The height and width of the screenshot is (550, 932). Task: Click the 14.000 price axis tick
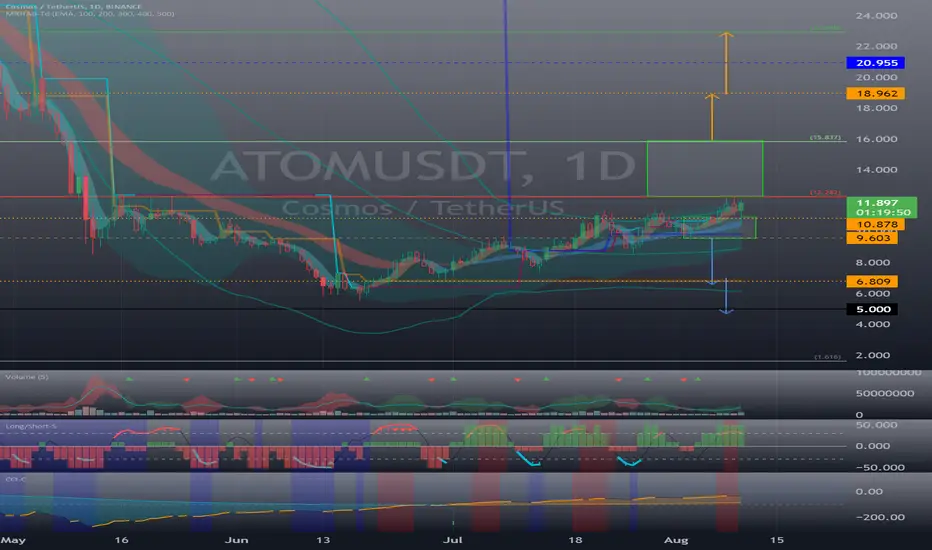[x=876, y=169]
